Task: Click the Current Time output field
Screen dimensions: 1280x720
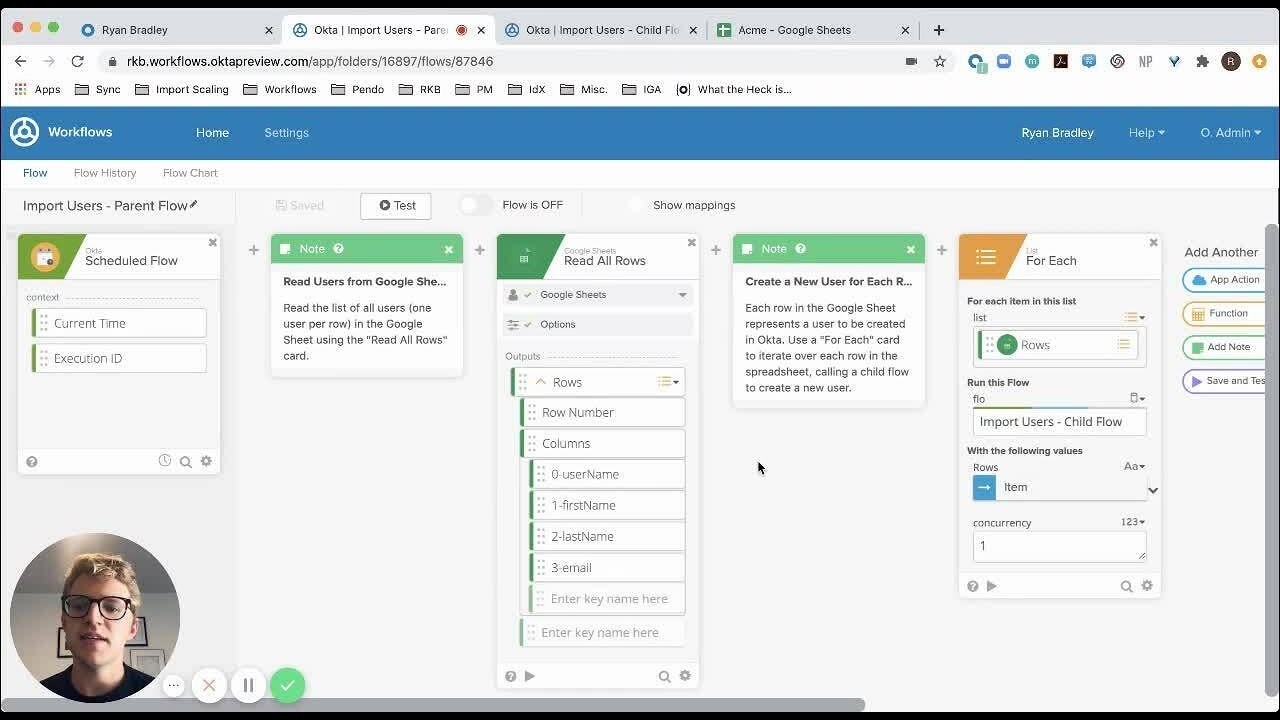Action: (119, 324)
